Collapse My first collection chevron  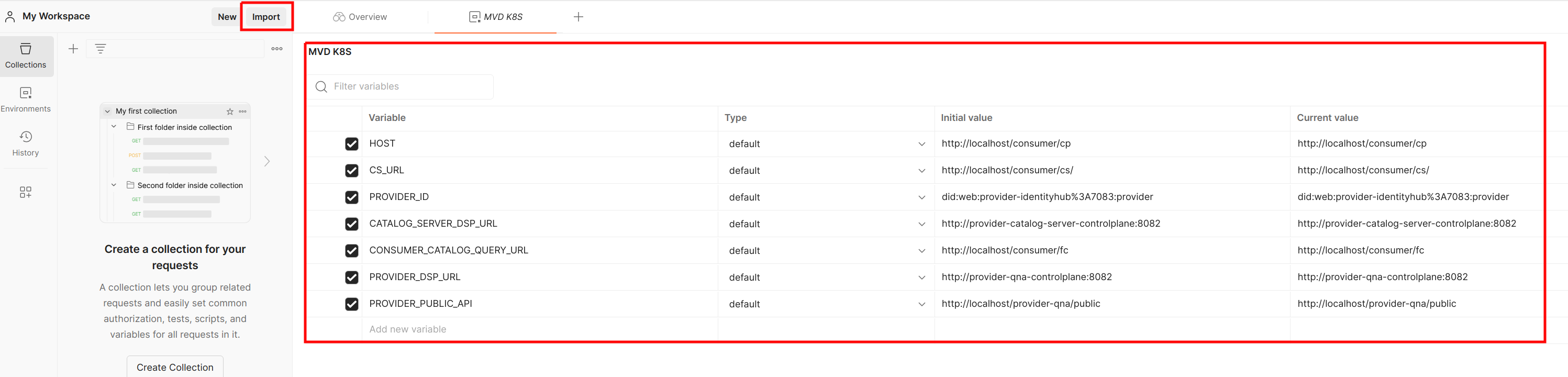click(x=108, y=112)
